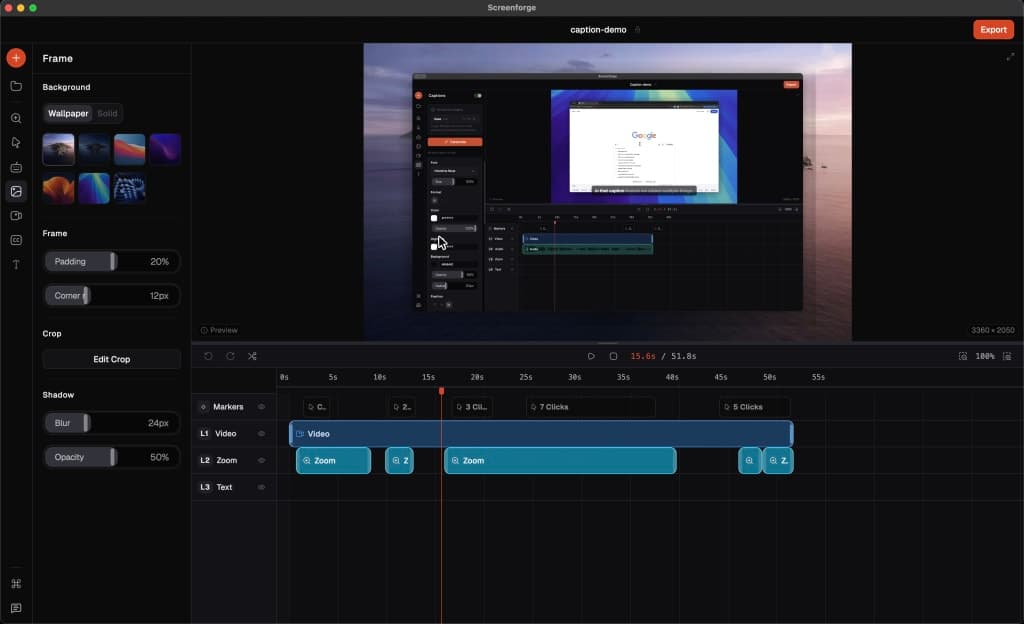The height and width of the screenshot is (624, 1024).
Task: Choose the white patterned blue wallpaper
Action: pyautogui.click(x=129, y=188)
